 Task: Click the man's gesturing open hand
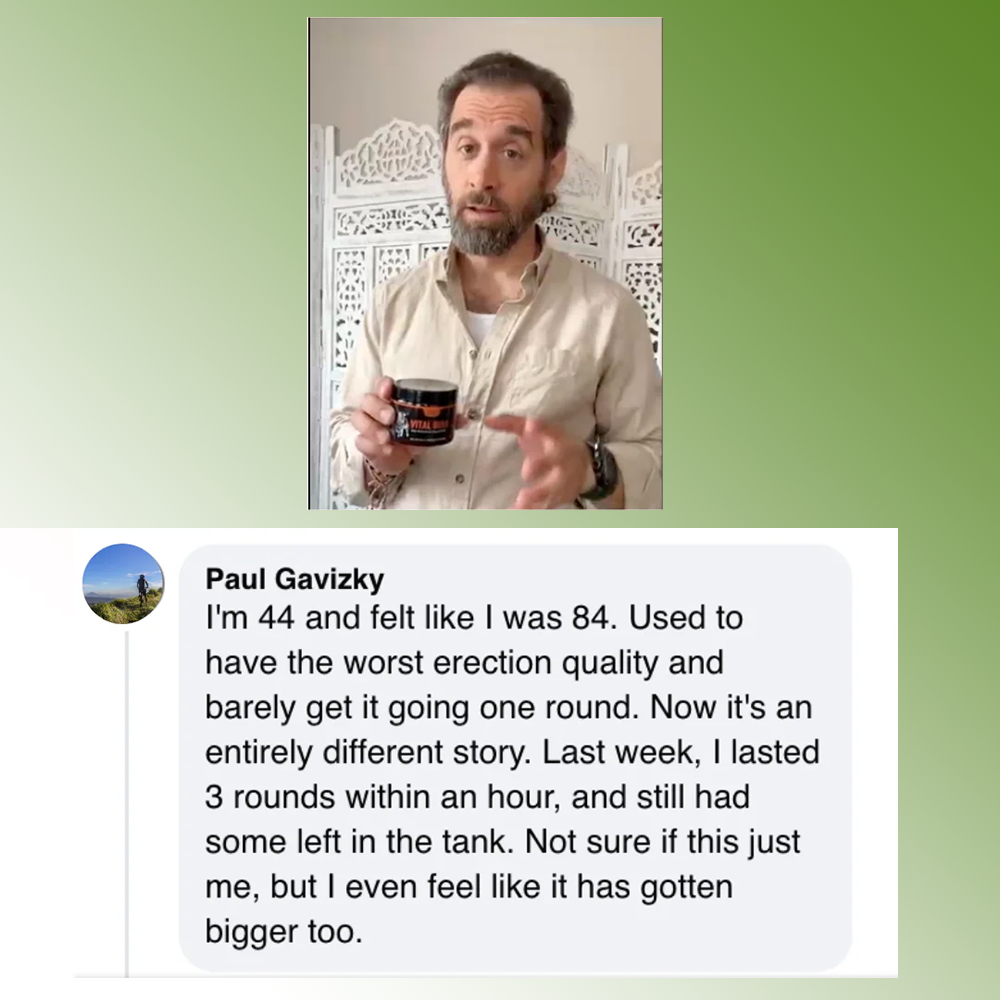[x=539, y=456]
